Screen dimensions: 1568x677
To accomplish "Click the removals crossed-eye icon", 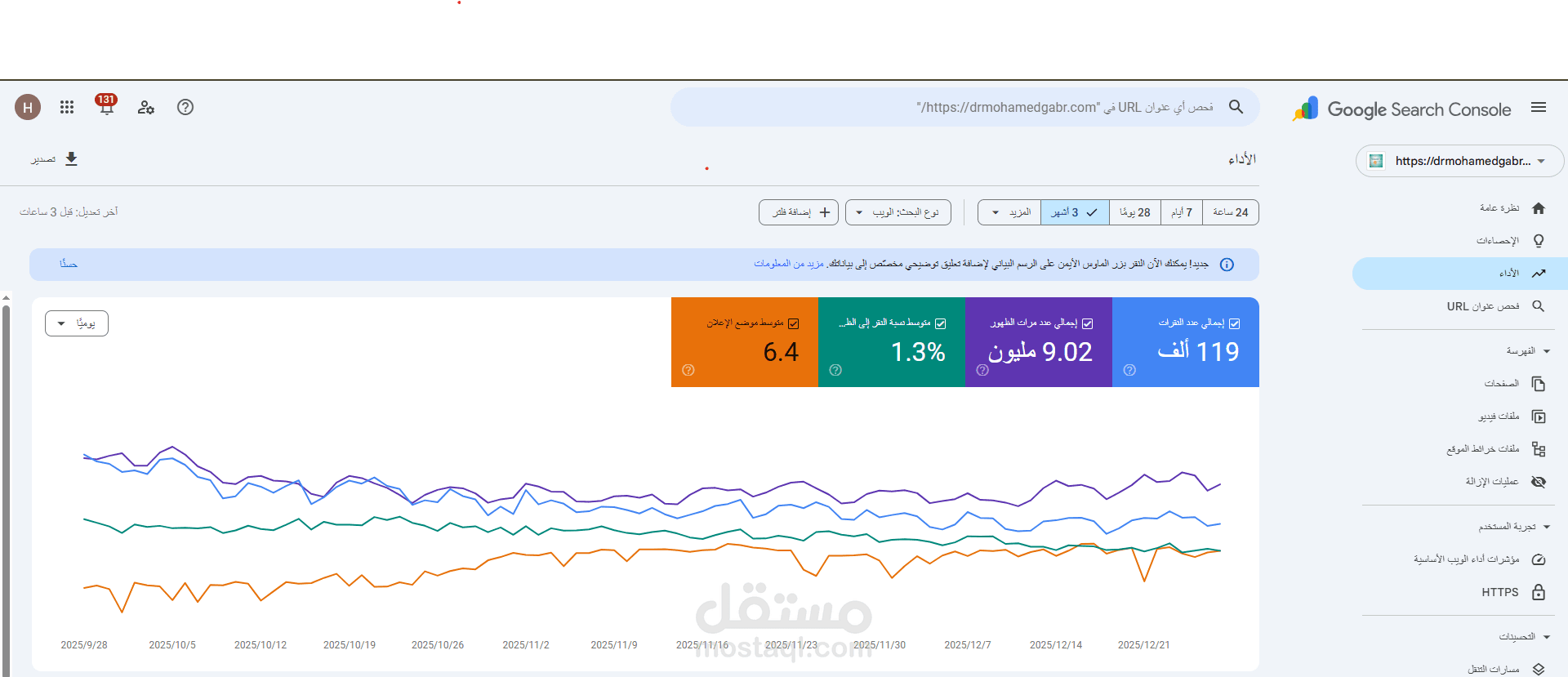I will point(1539,482).
